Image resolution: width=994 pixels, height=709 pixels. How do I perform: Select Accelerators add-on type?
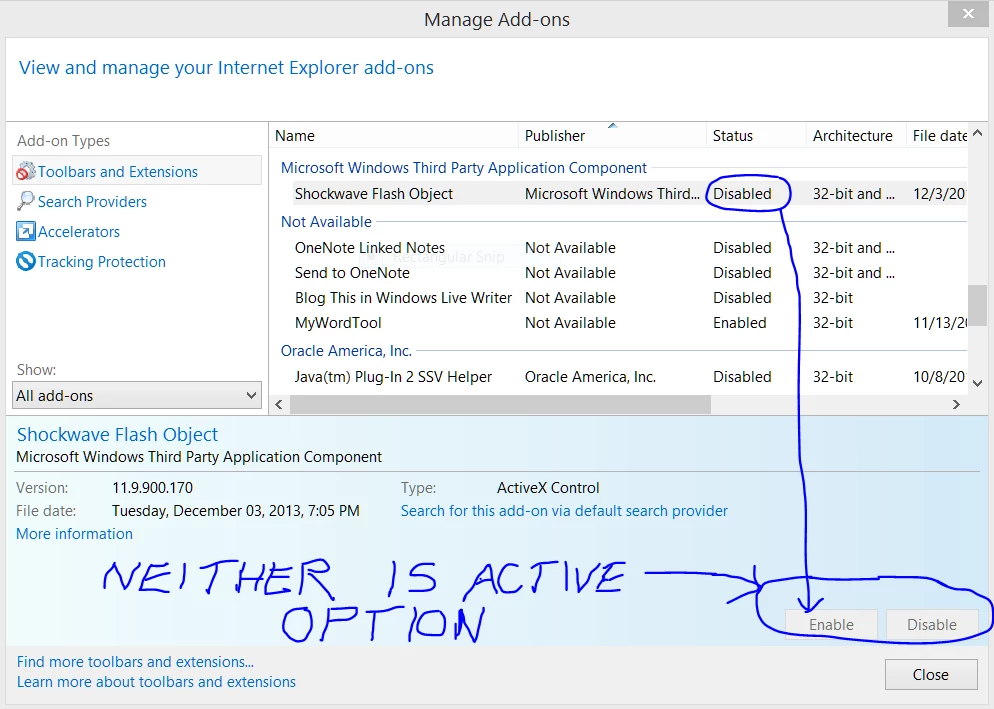click(x=68, y=231)
